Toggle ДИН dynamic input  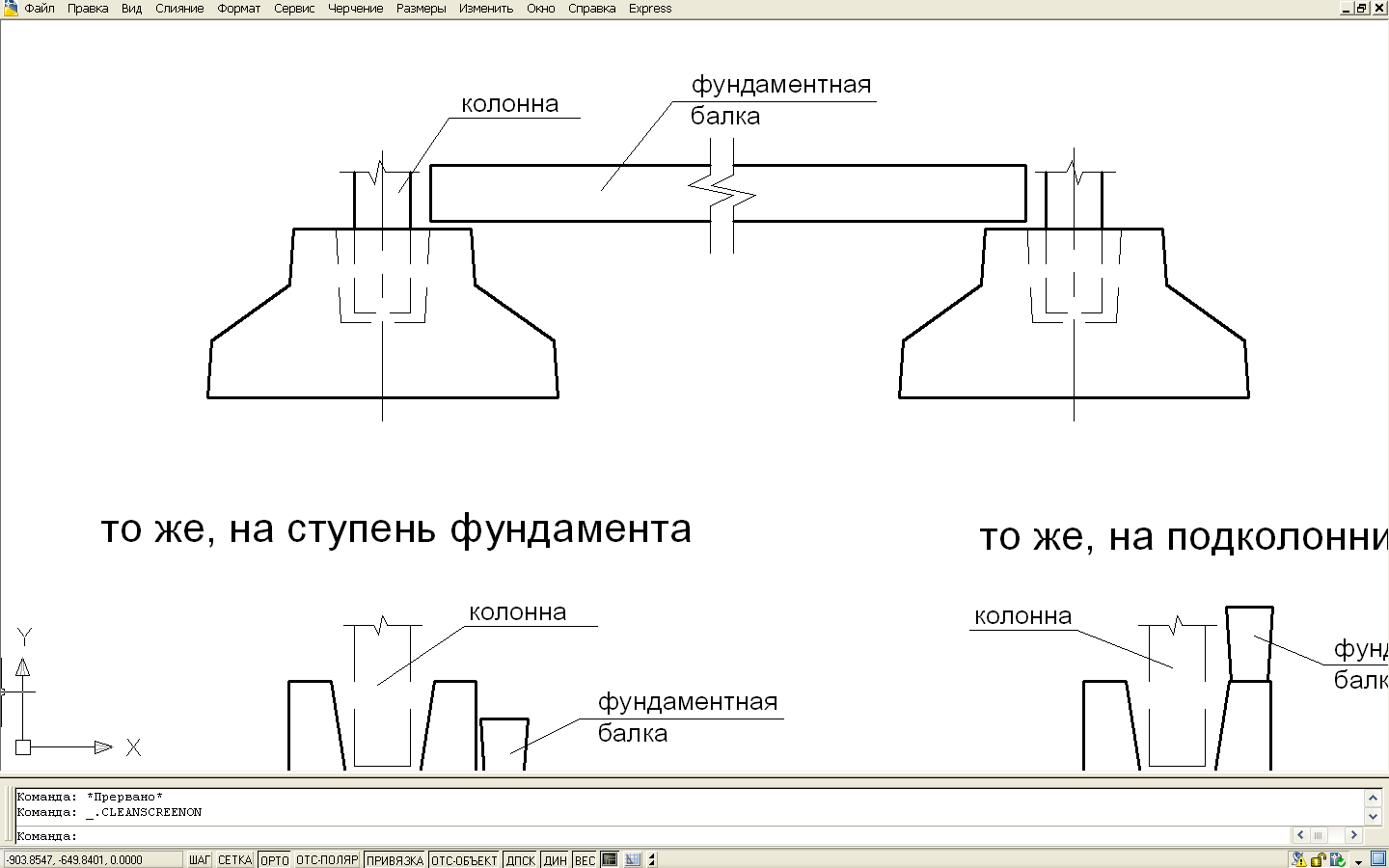(x=555, y=860)
